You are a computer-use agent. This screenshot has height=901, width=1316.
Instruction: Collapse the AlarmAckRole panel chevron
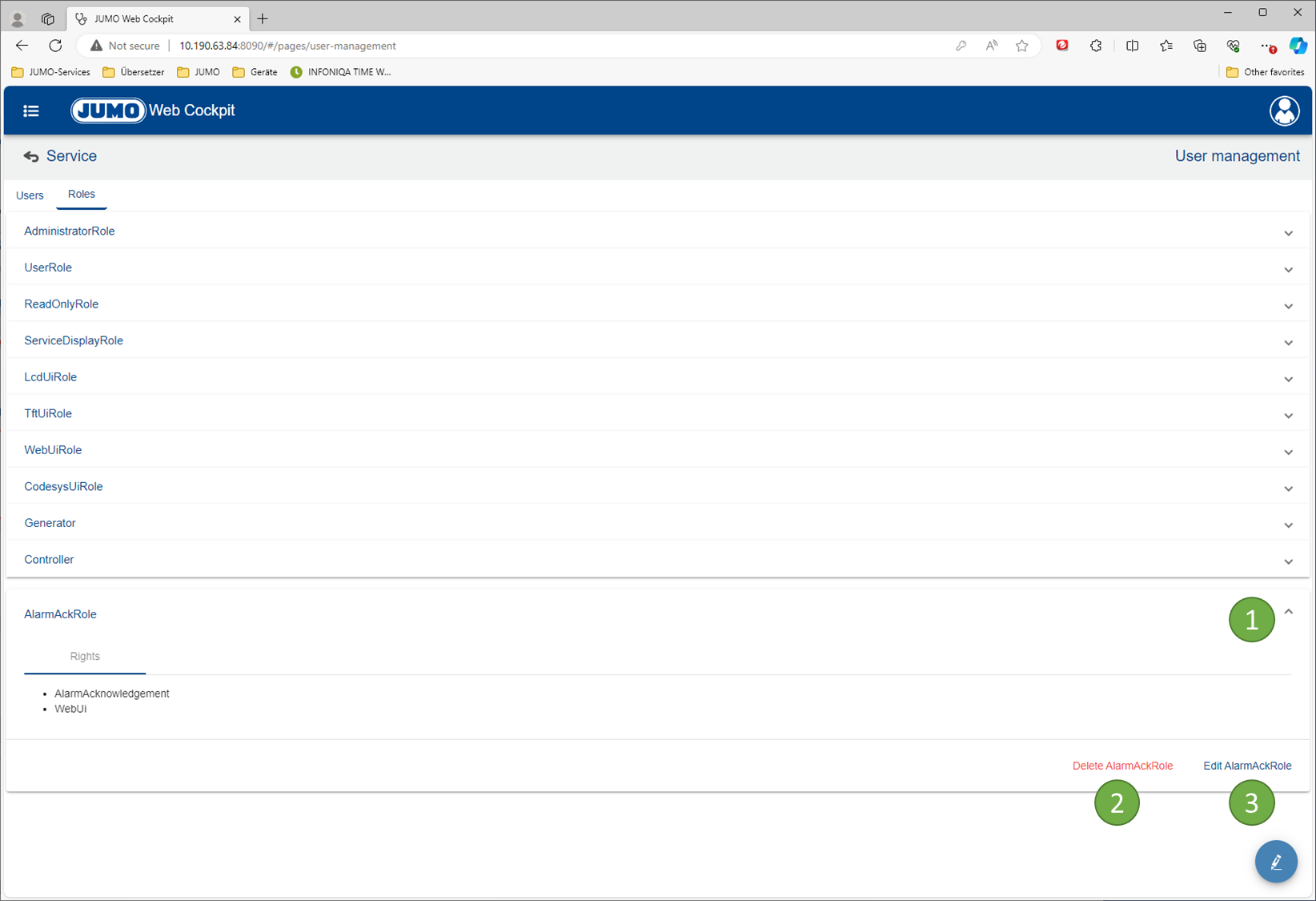pos(1288,612)
